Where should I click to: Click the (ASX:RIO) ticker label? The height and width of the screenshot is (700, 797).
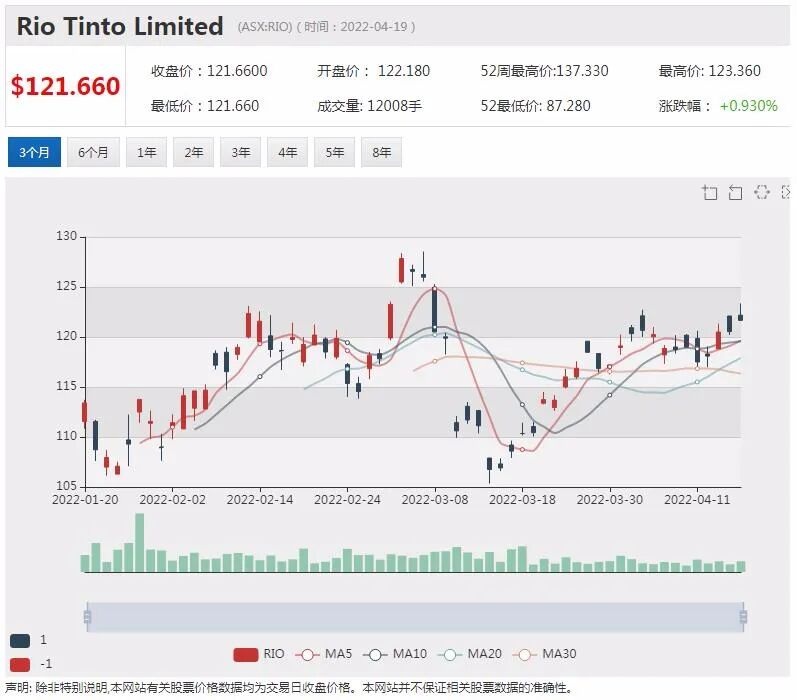coord(265,27)
